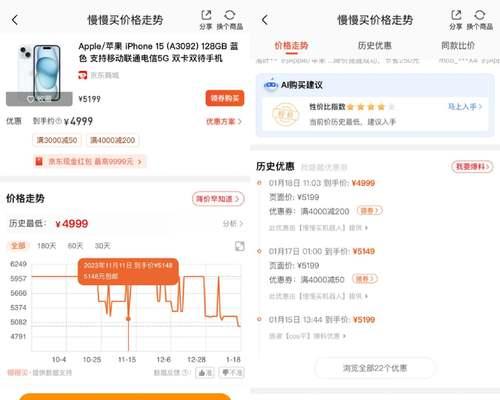Tap the 11月11日 price tooltip on chart
Screen dimensions: 500x400
tap(128, 271)
